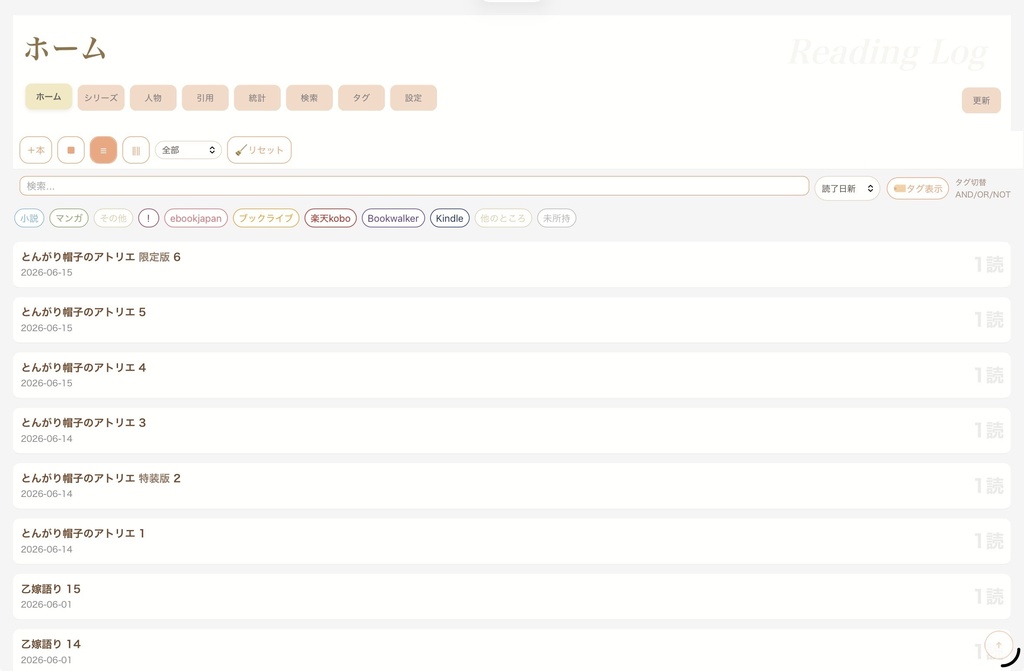Click the reset broom button
The height and width of the screenshot is (671, 1024).
point(259,150)
